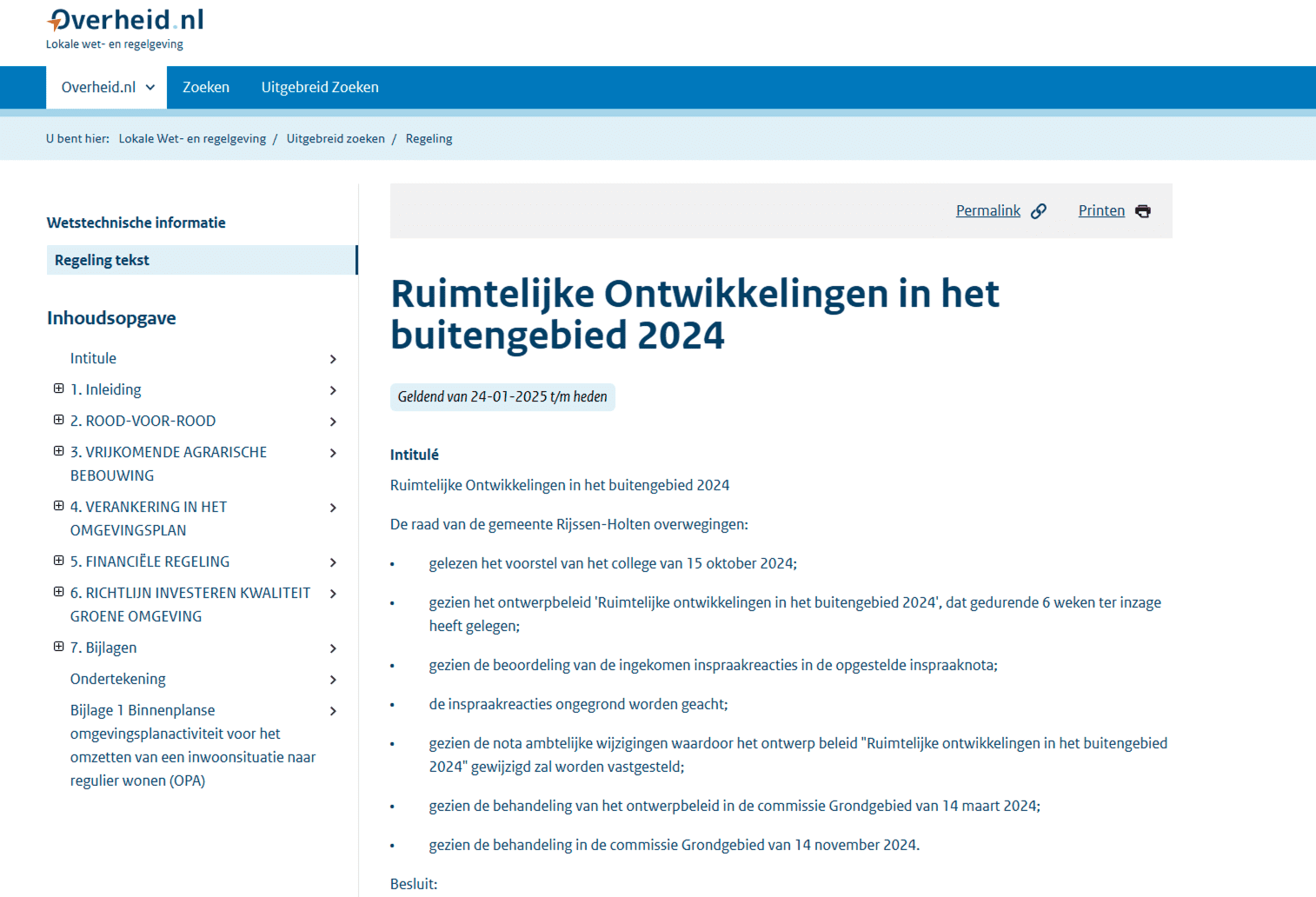Click arrow beside 5. FINANCIËLE REGELING
The width and height of the screenshot is (1316, 897).
point(333,562)
